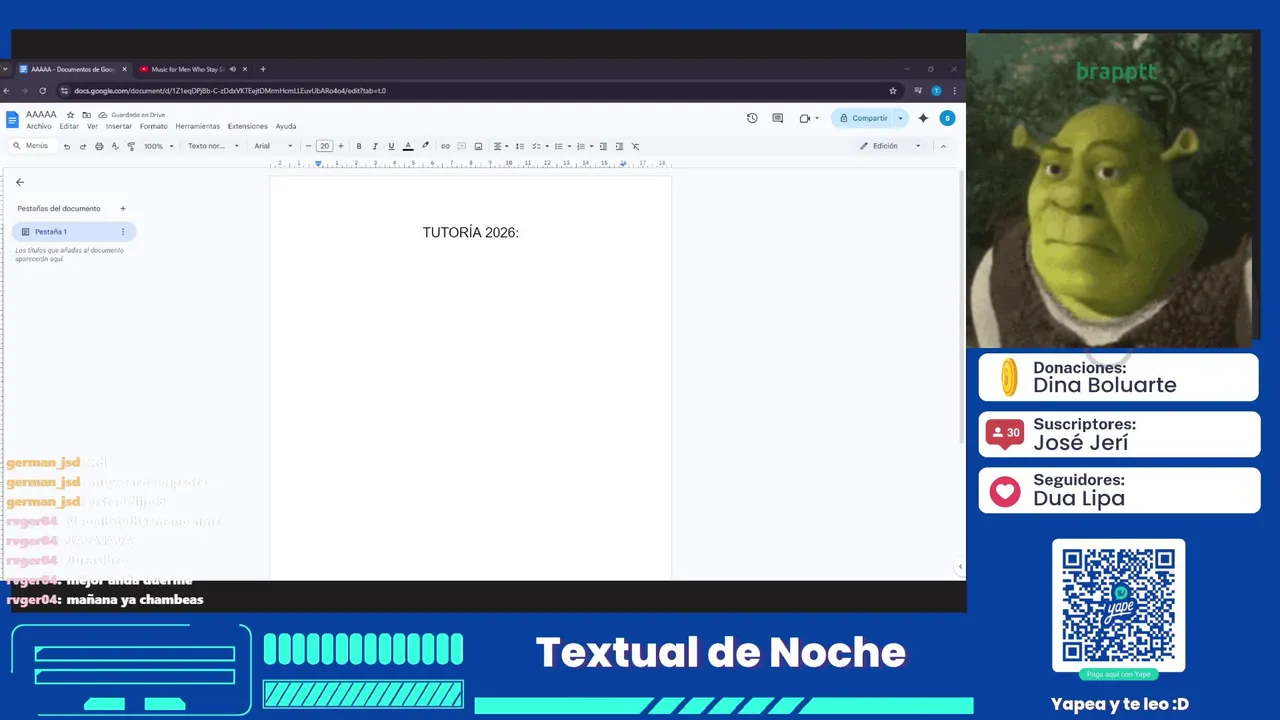Select Pestaña 1 in the sidebar
This screenshot has width=1280, height=720.
click(x=73, y=232)
